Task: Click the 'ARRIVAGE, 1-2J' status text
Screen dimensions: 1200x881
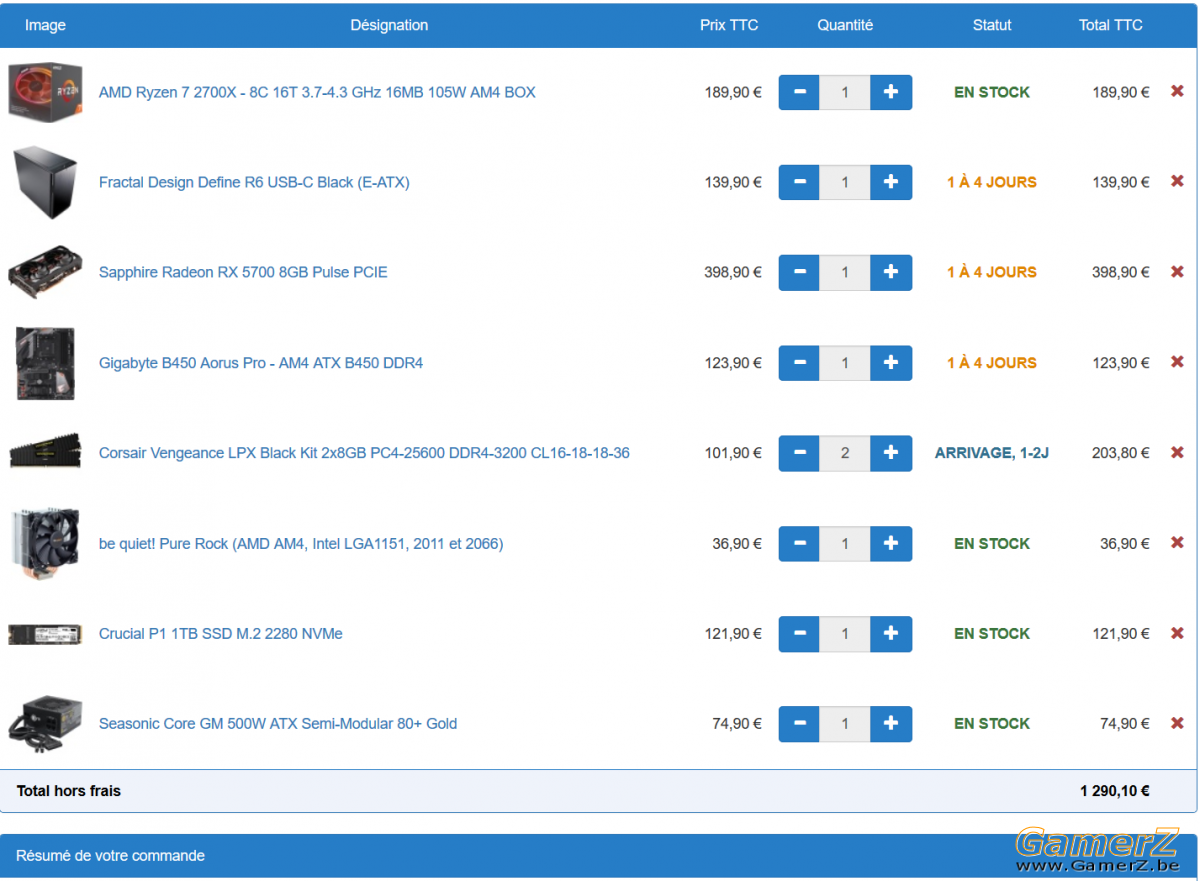Action: (x=992, y=453)
